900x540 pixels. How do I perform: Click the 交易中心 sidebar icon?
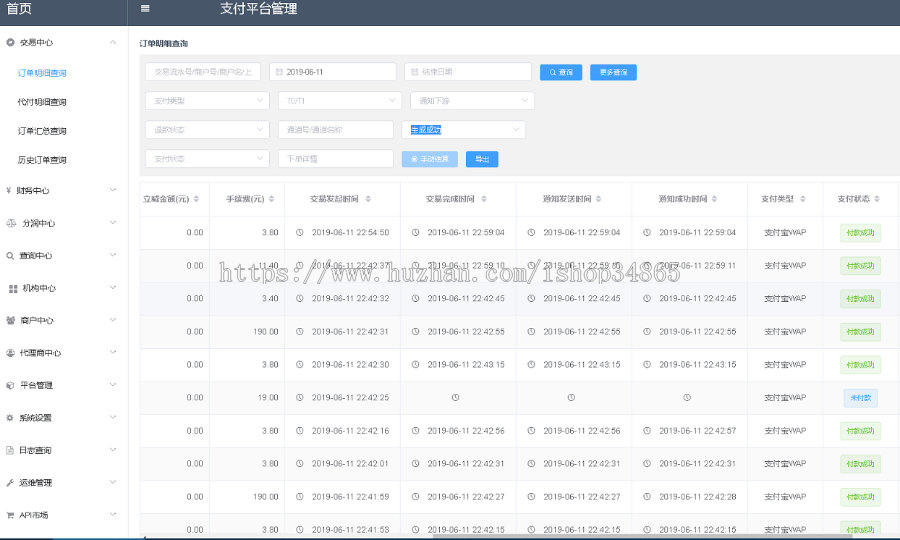pyautogui.click(x=10, y=42)
